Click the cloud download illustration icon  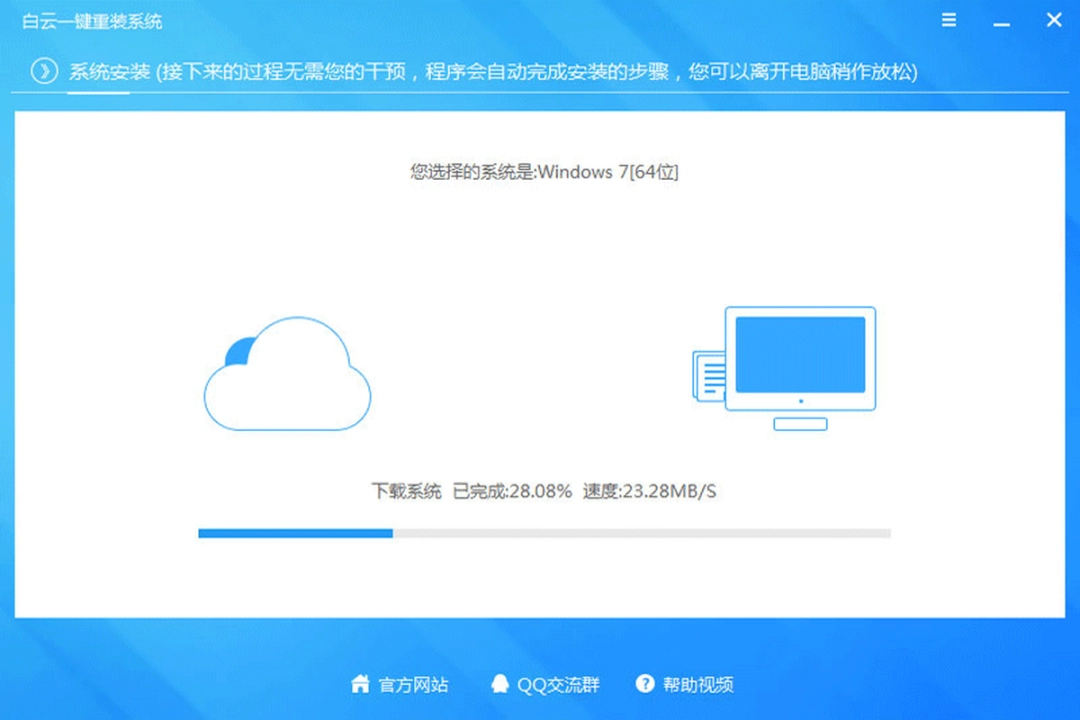(x=287, y=375)
